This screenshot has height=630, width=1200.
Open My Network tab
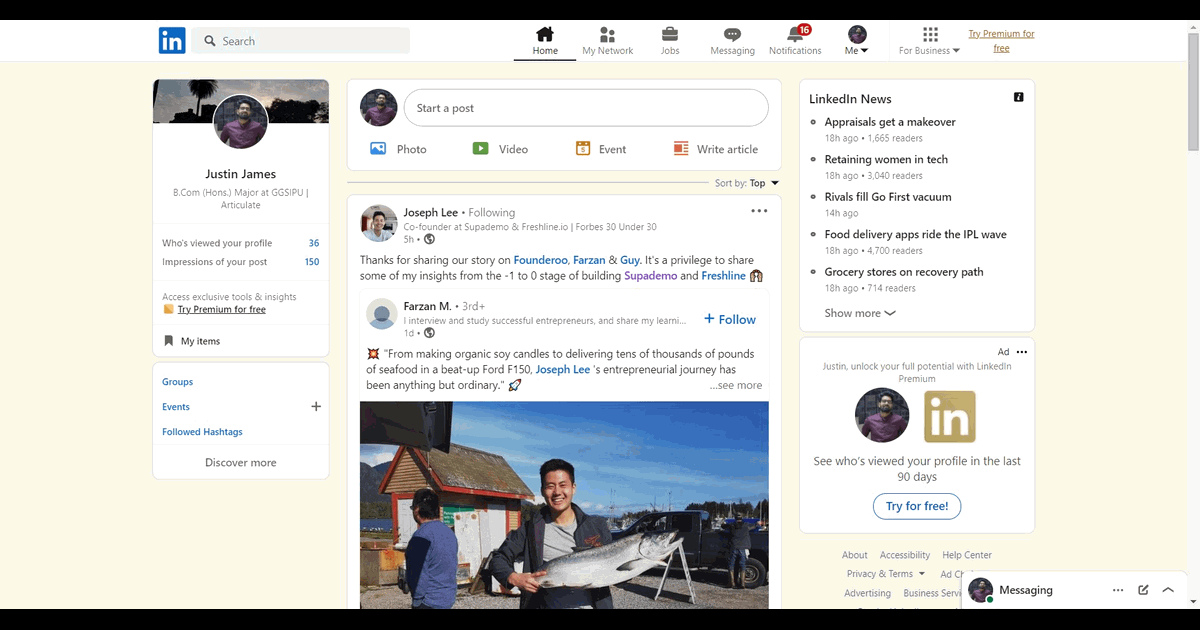608,41
